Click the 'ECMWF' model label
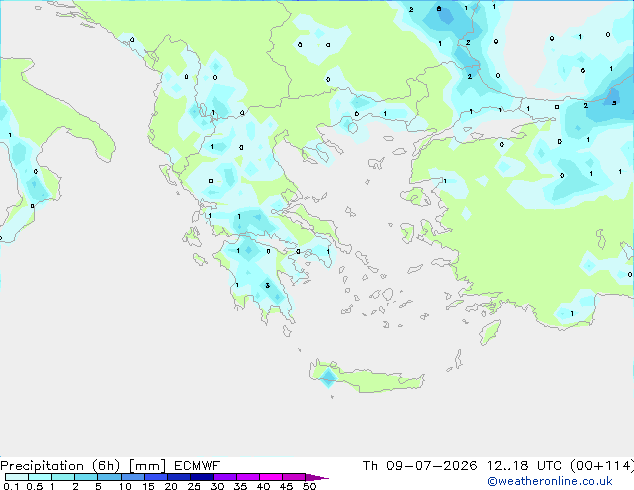The image size is (634, 490). click(x=197, y=466)
